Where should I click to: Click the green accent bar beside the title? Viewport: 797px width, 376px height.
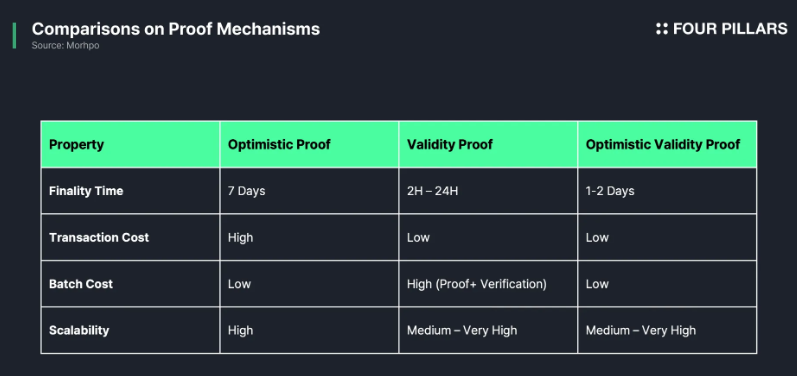coord(14,36)
